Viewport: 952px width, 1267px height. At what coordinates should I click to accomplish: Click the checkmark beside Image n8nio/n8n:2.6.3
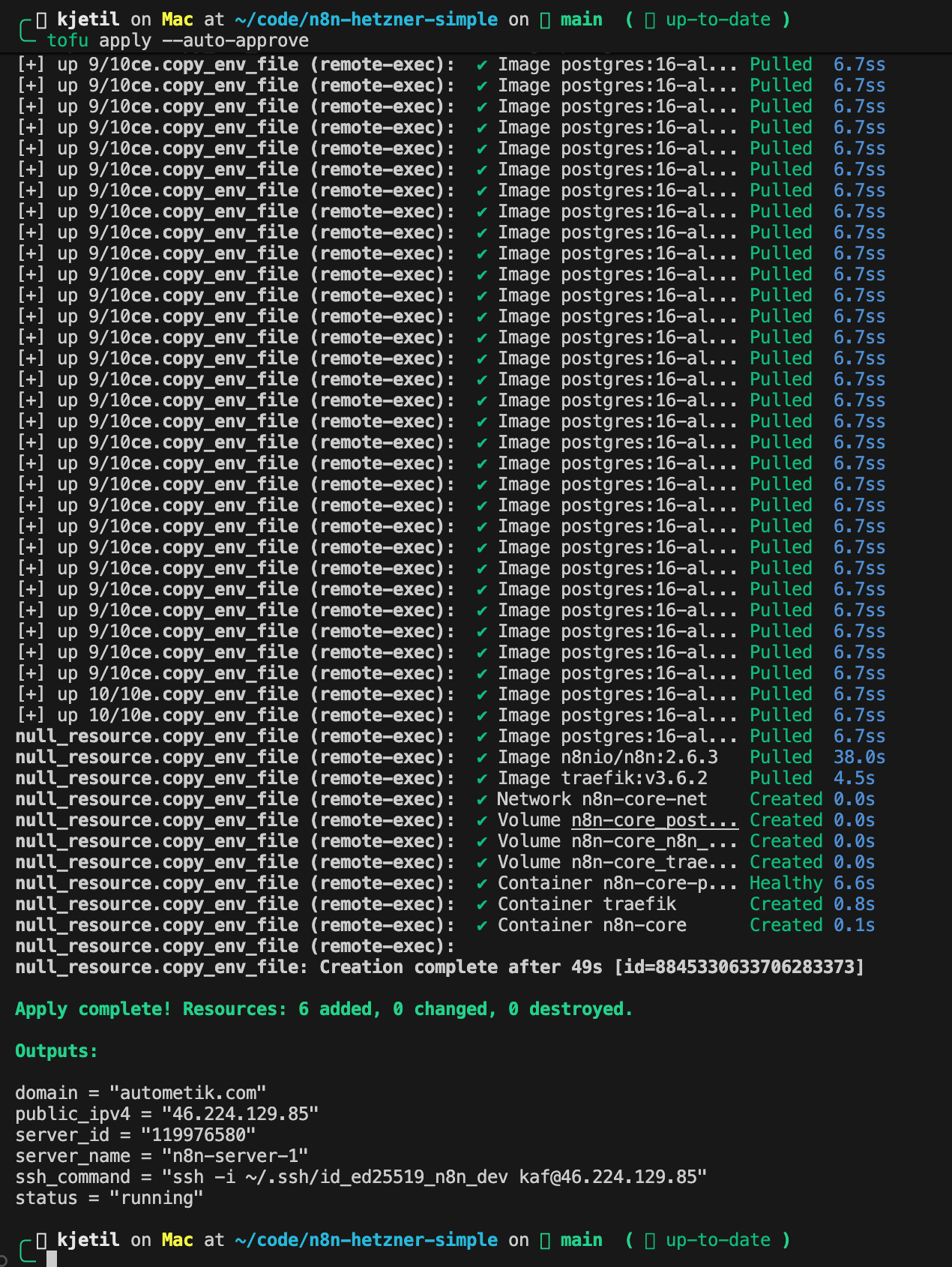coord(481,758)
